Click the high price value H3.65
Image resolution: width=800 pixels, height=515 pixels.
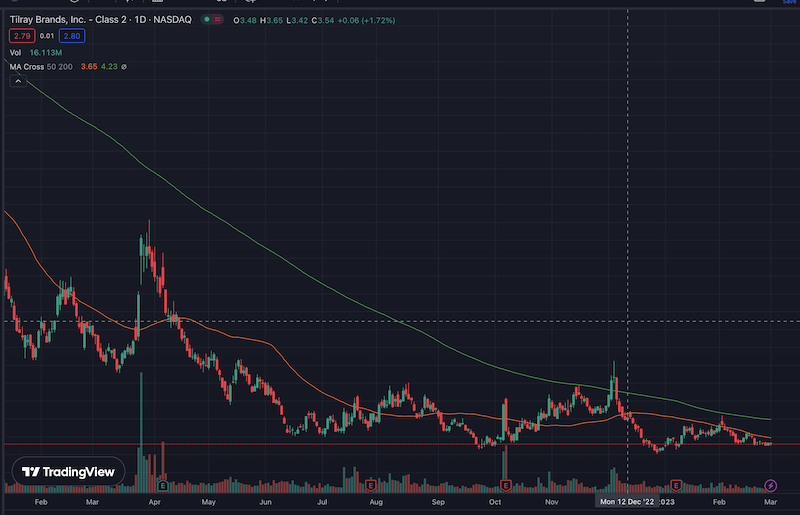coord(271,20)
